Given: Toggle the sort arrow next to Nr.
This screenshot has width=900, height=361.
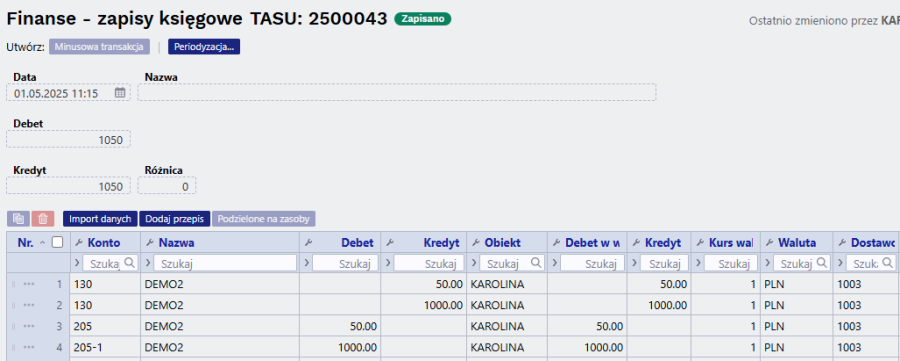Looking at the screenshot, I should click(42, 243).
